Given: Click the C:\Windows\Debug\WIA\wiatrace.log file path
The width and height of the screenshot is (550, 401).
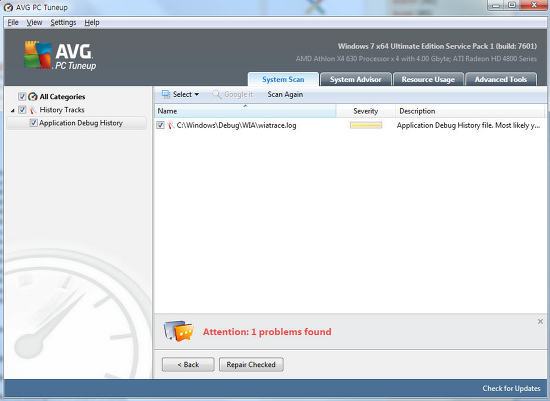Looking at the screenshot, I should (236, 125).
